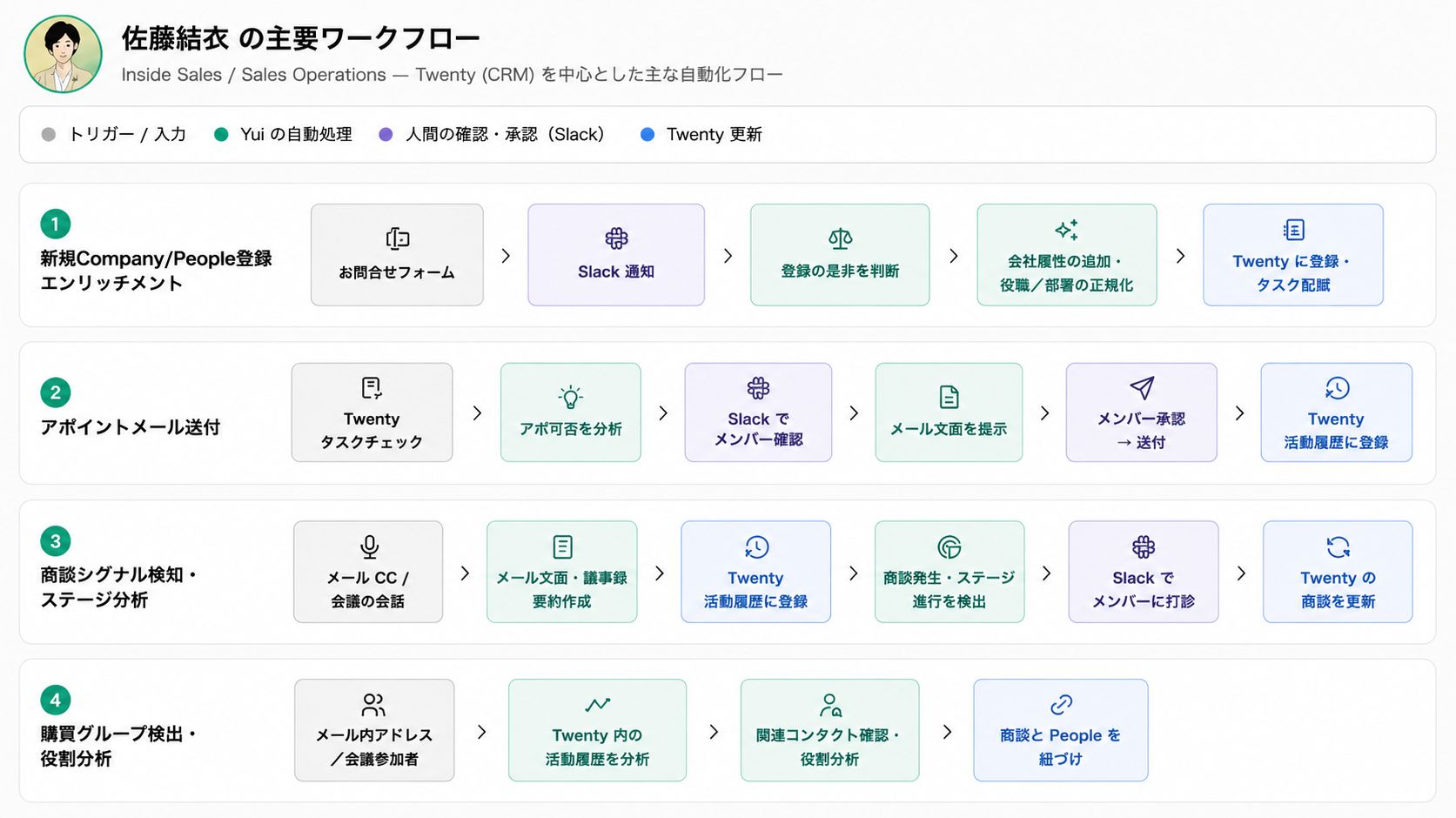Click the list icon above Twenty に登録・タスク配賦
The width and height of the screenshot is (1456, 818).
click(1293, 230)
